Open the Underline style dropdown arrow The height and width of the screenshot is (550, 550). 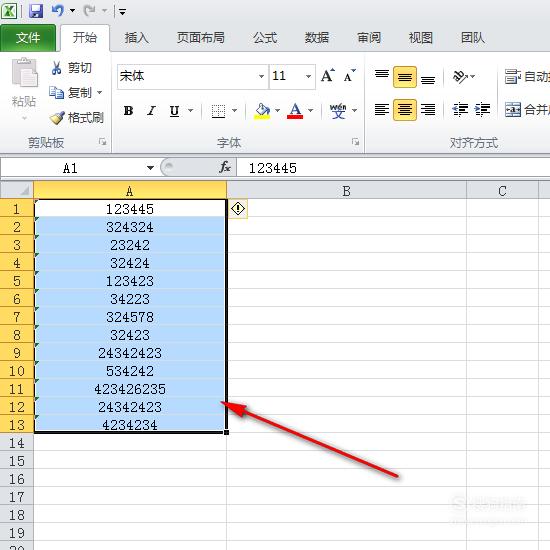coord(190,110)
